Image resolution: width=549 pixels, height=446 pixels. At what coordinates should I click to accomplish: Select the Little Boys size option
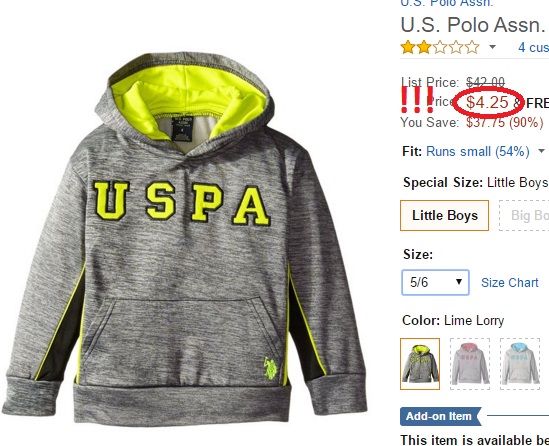point(445,215)
